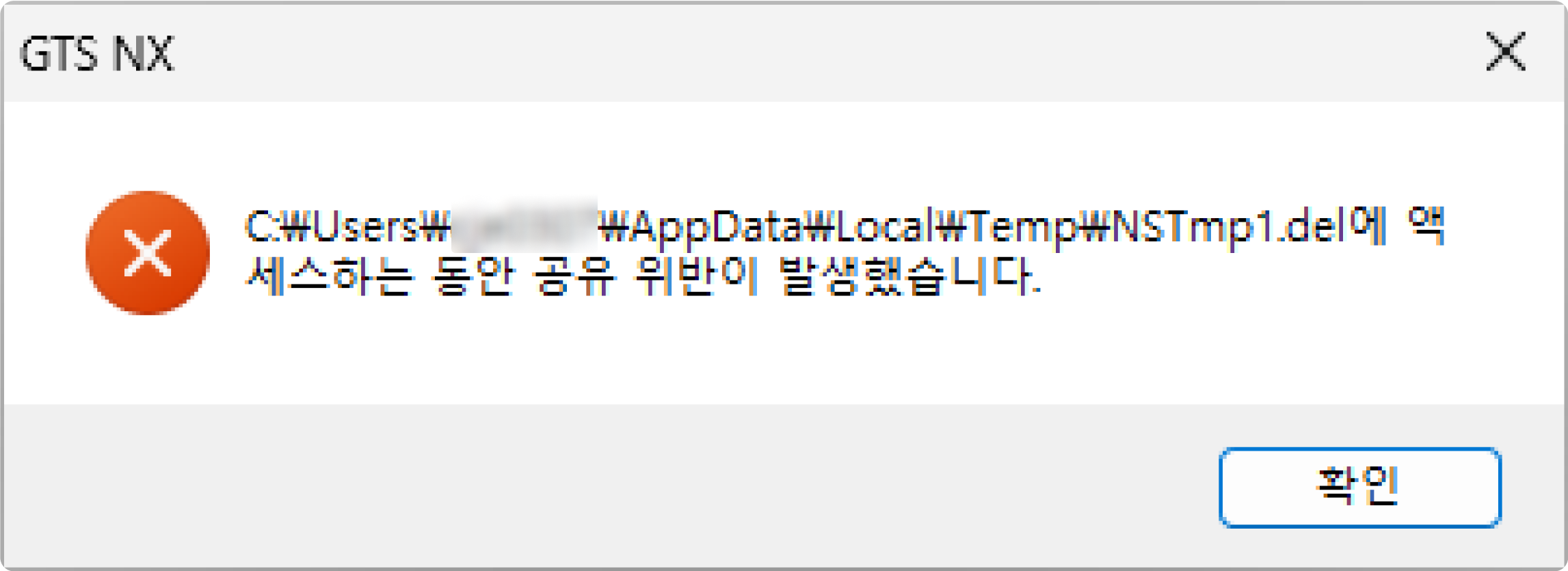Click the word 동안 in the error message
The image size is (1568, 571).
coord(473,276)
